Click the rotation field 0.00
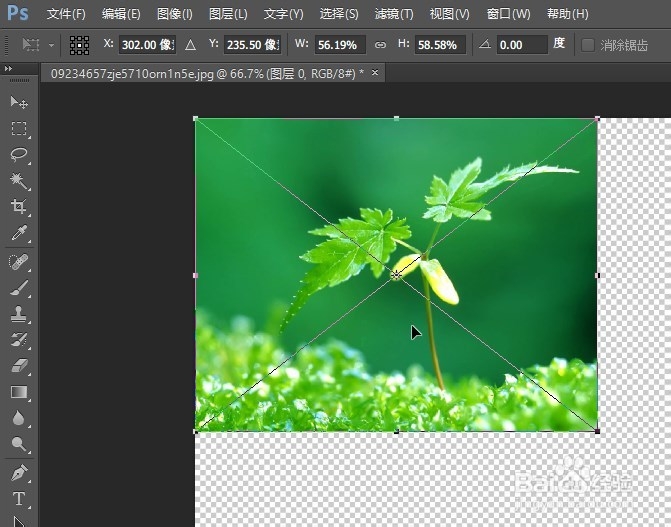The height and width of the screenshot is (527, 671). (522, 45)
